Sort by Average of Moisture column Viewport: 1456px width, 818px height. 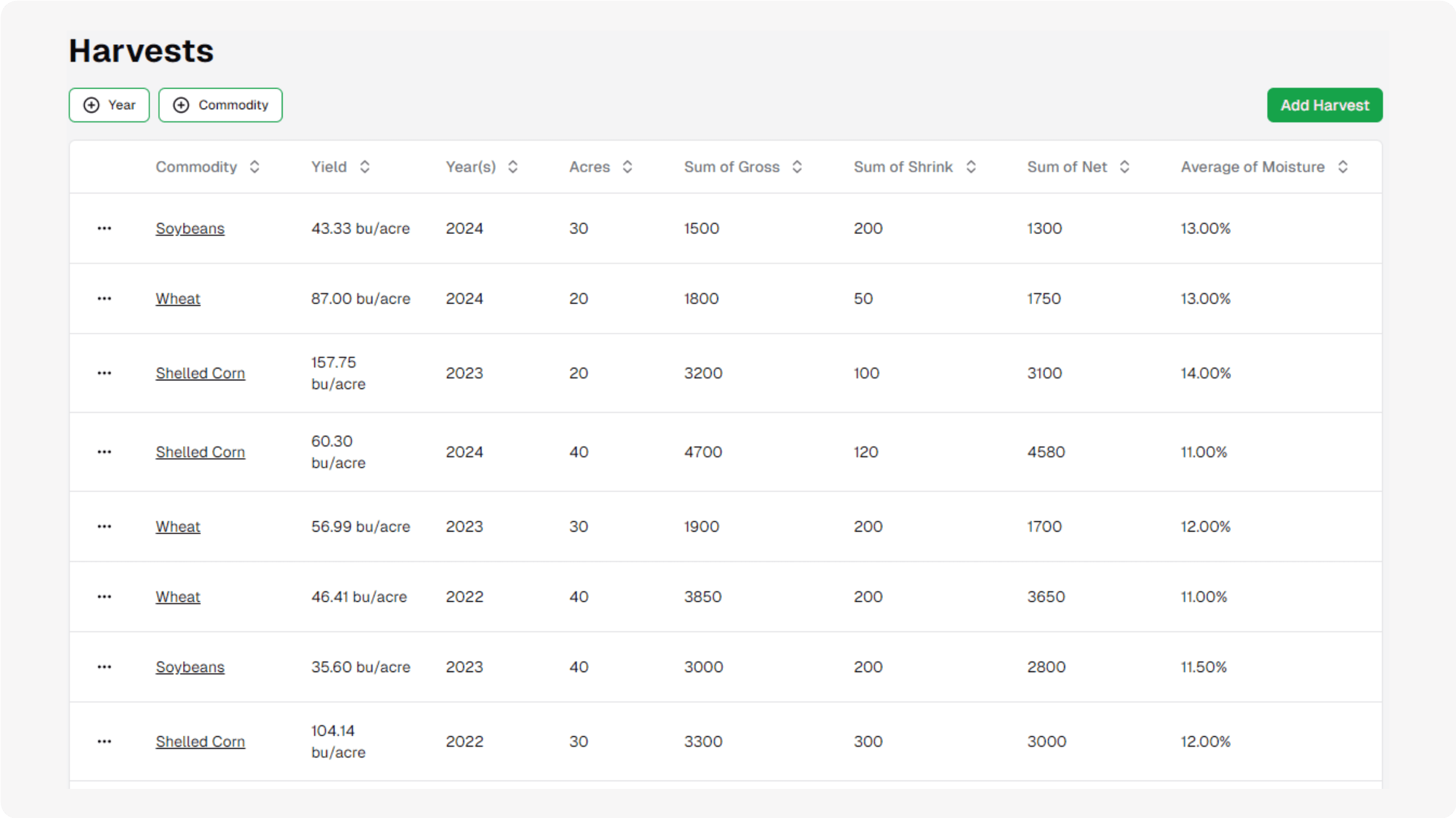(x=1264, y=167)
